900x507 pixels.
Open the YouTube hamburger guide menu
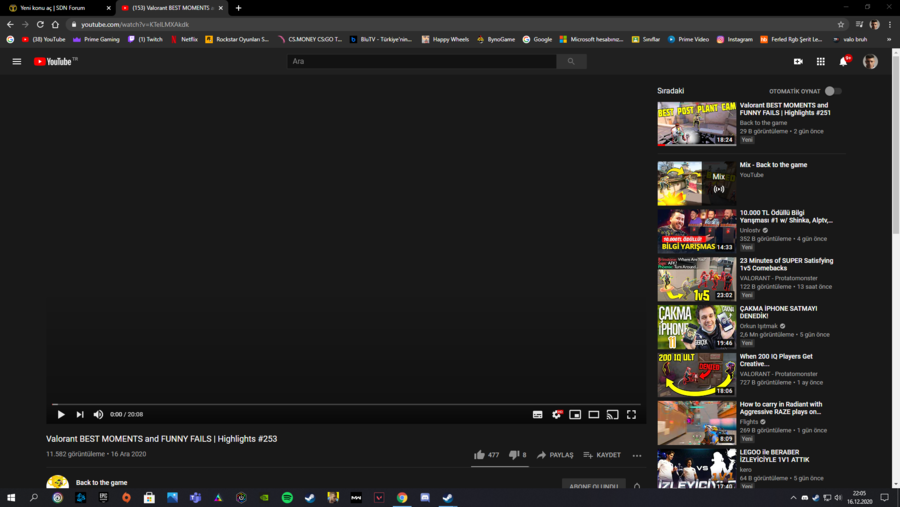point(17,61)
